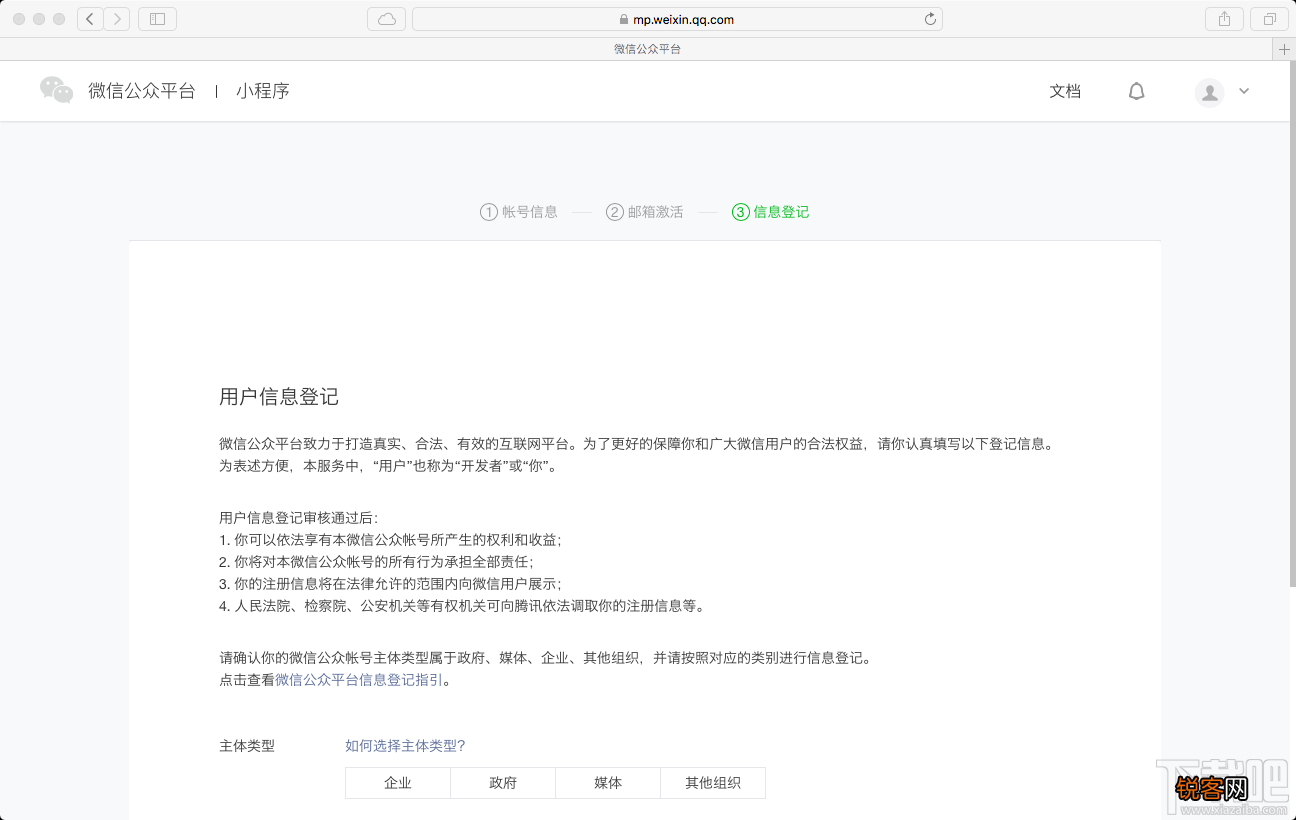
Task: Open 微信公众平台信息登记指引 link
Action: [x=359, y=680]
